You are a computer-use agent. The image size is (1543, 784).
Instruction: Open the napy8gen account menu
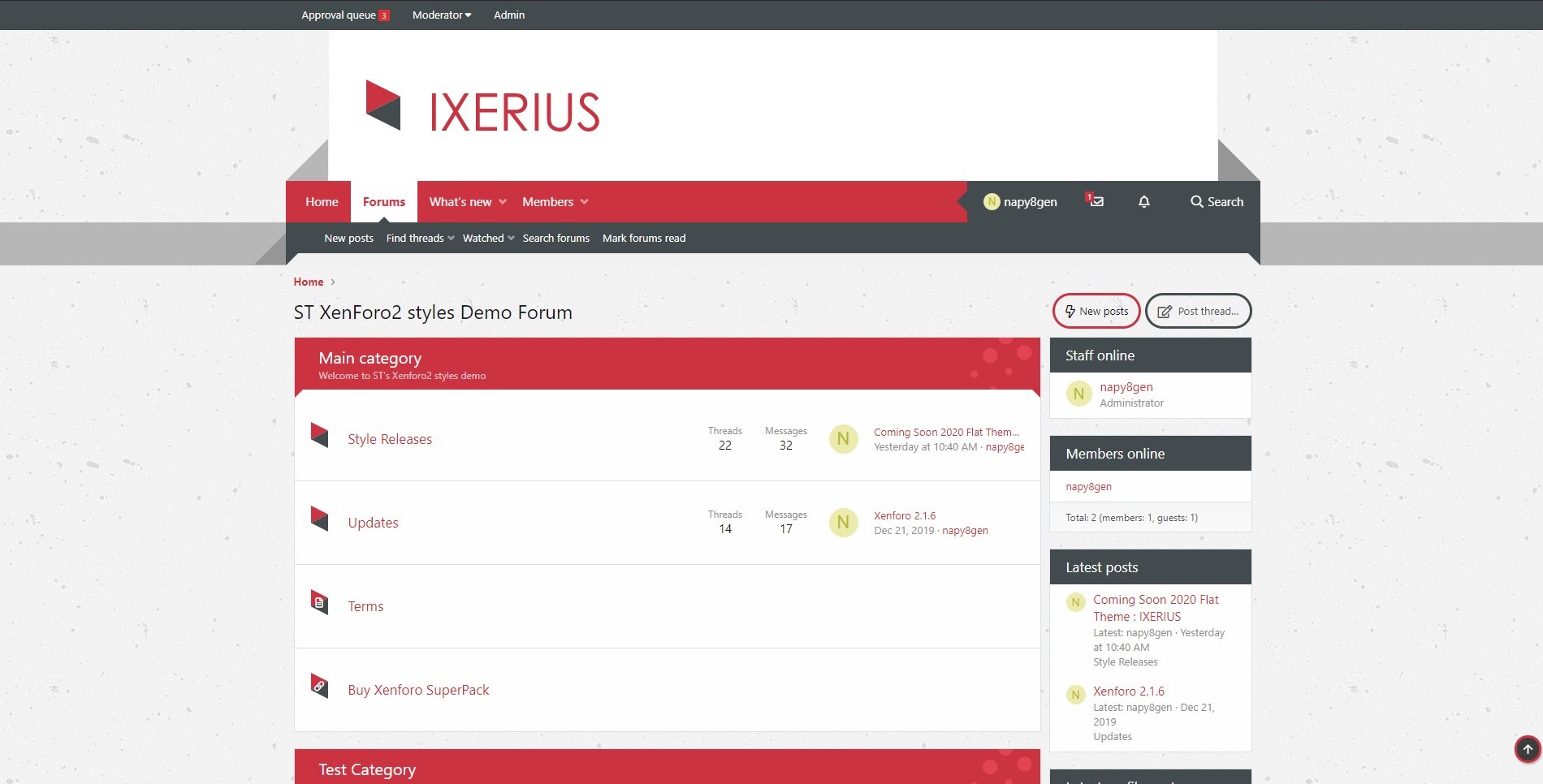1021,201
